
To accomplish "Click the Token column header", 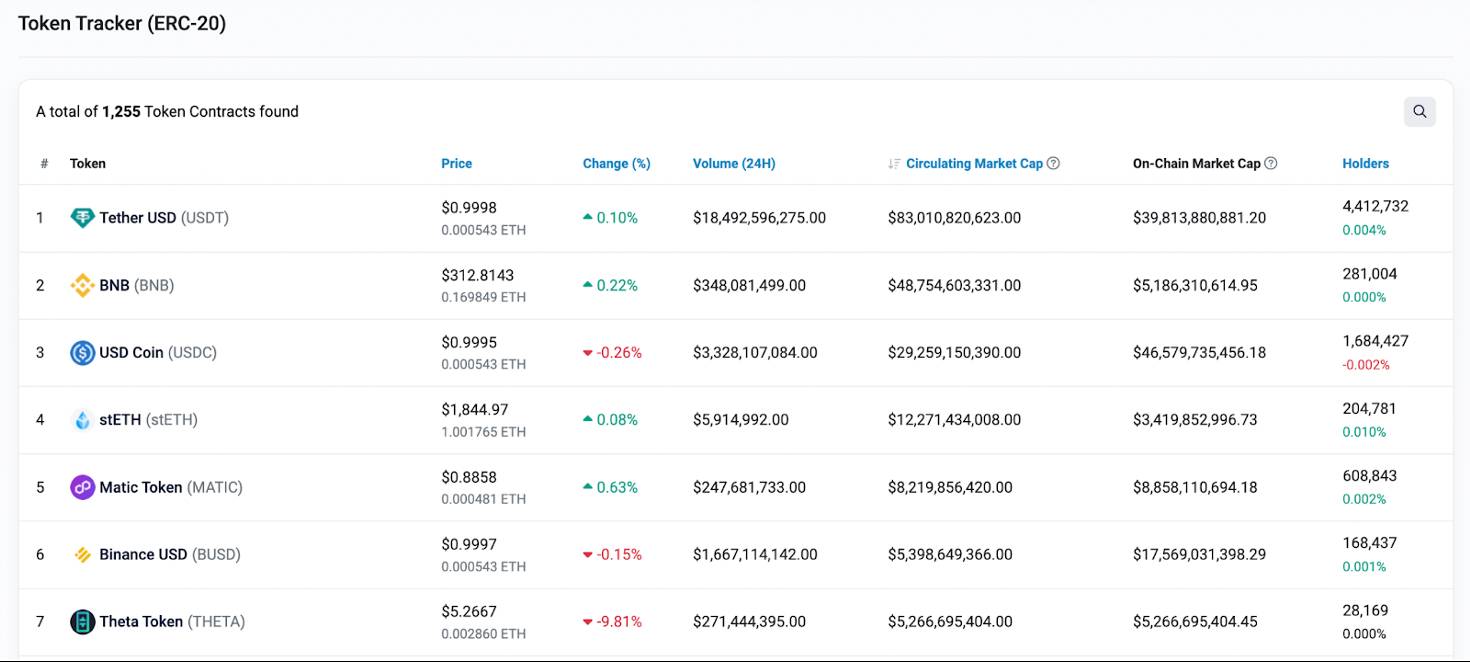I will 88,163.
